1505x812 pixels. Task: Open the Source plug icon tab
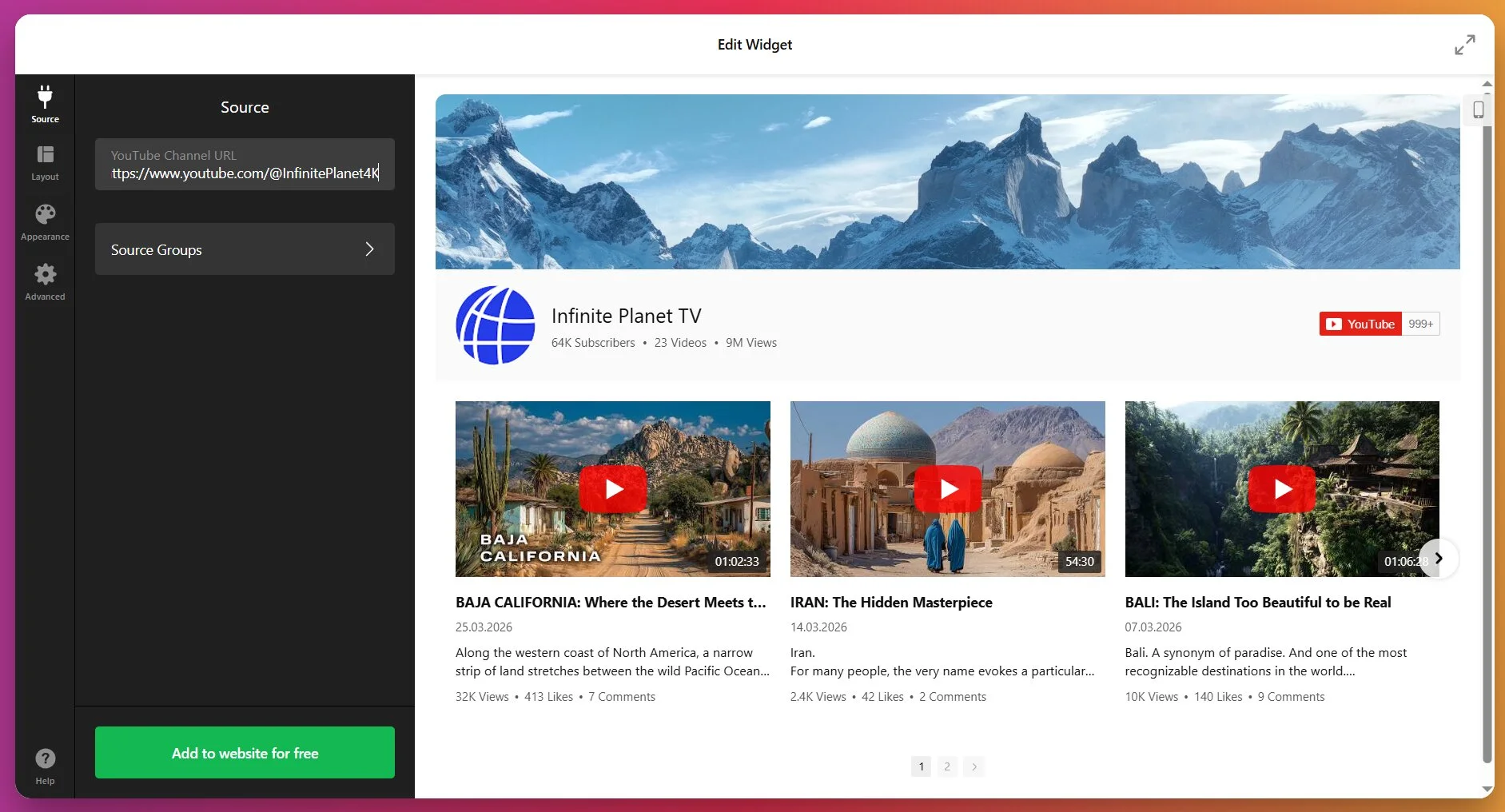tap(45, 104)
